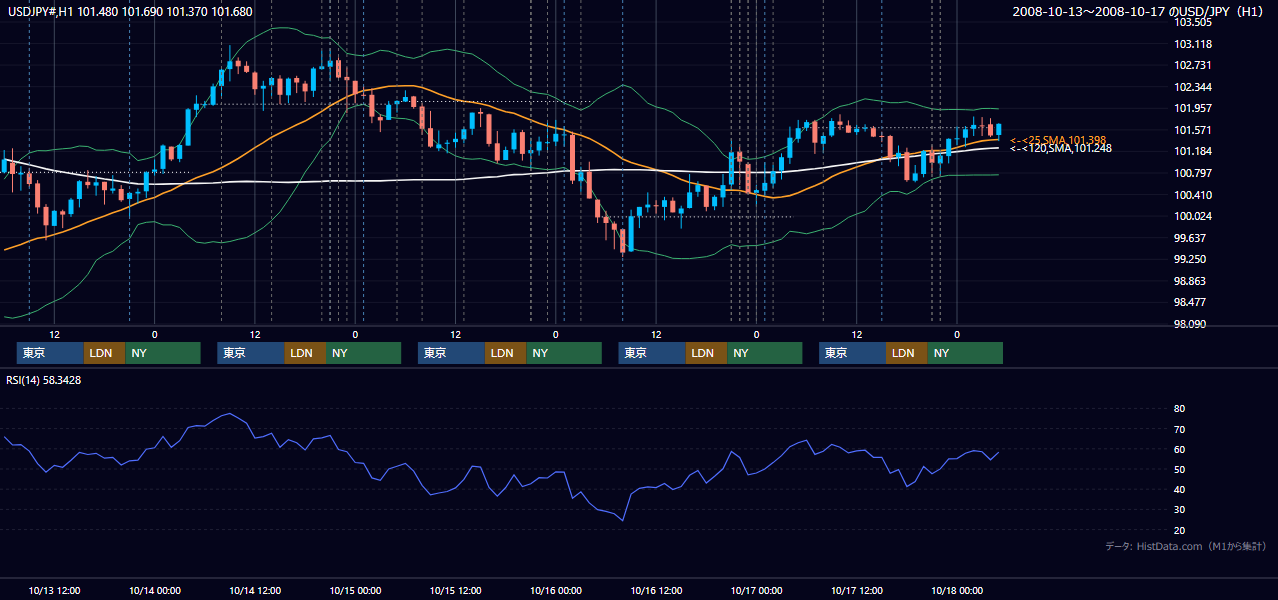Click price axis value 101.184
The height and width of the screenshot is (600, 1278).
[1193, 152]
